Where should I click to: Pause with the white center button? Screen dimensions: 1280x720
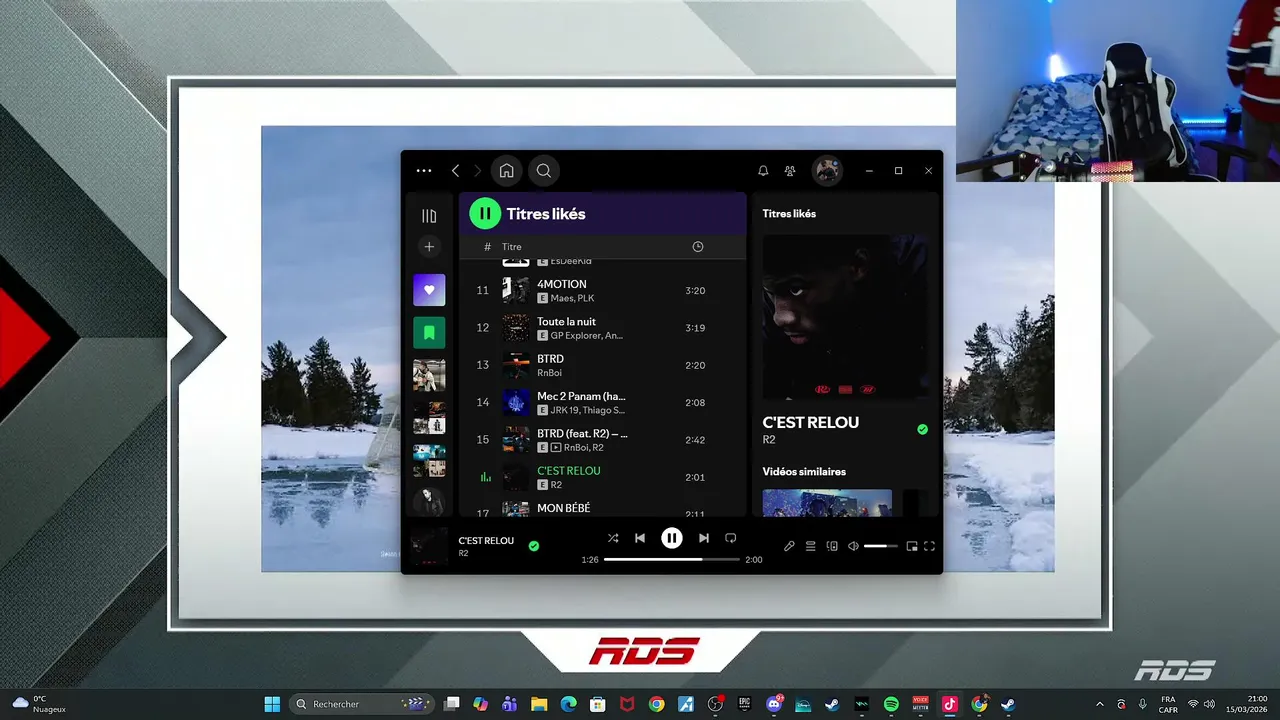(672, 538)
